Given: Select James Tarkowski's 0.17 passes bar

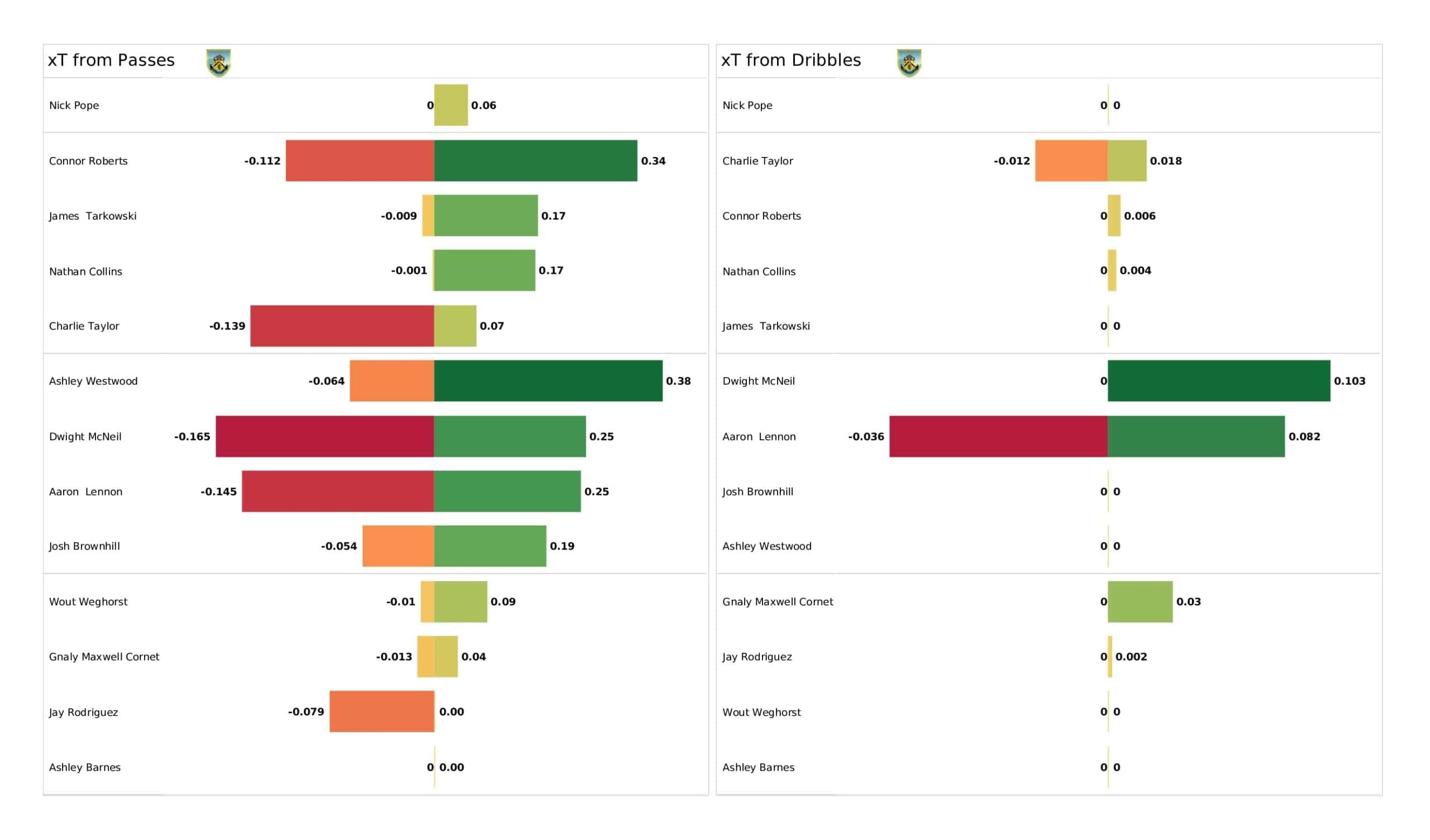Looking at the screenshot, I should click(x=486, y=216).
